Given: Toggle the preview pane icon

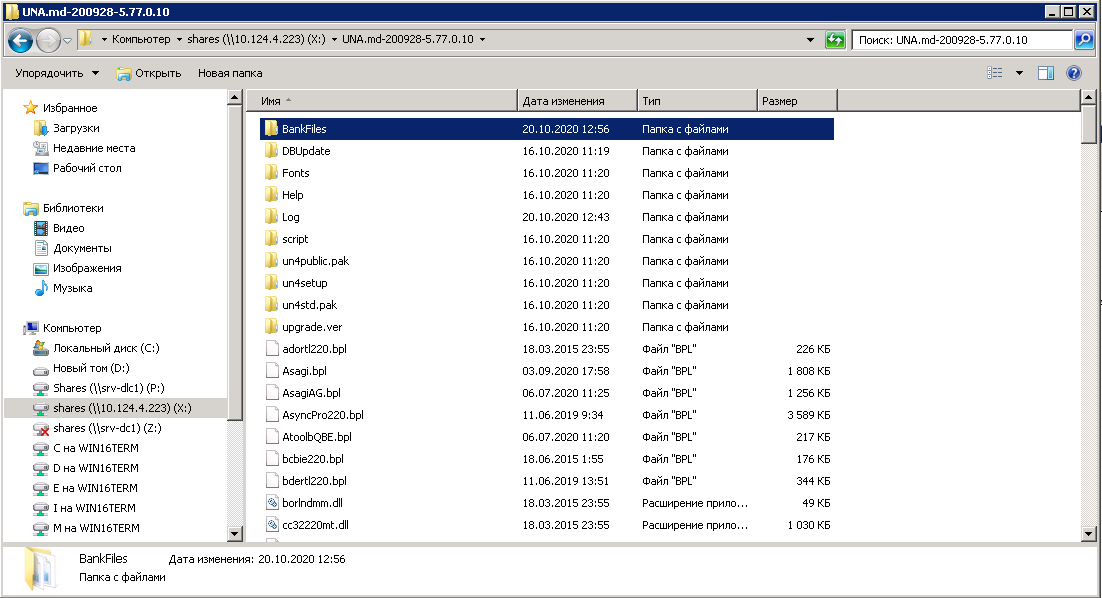Looking at the screenshot, I should coord(1046,73).
